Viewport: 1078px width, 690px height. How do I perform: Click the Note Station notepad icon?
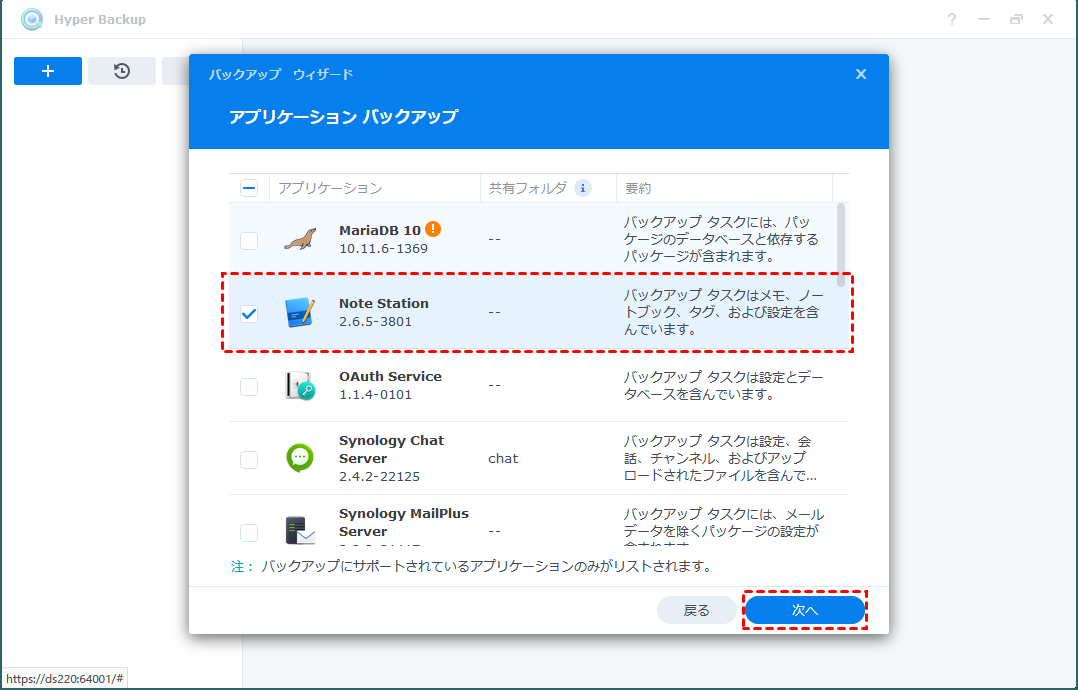(x=300, y=312)
